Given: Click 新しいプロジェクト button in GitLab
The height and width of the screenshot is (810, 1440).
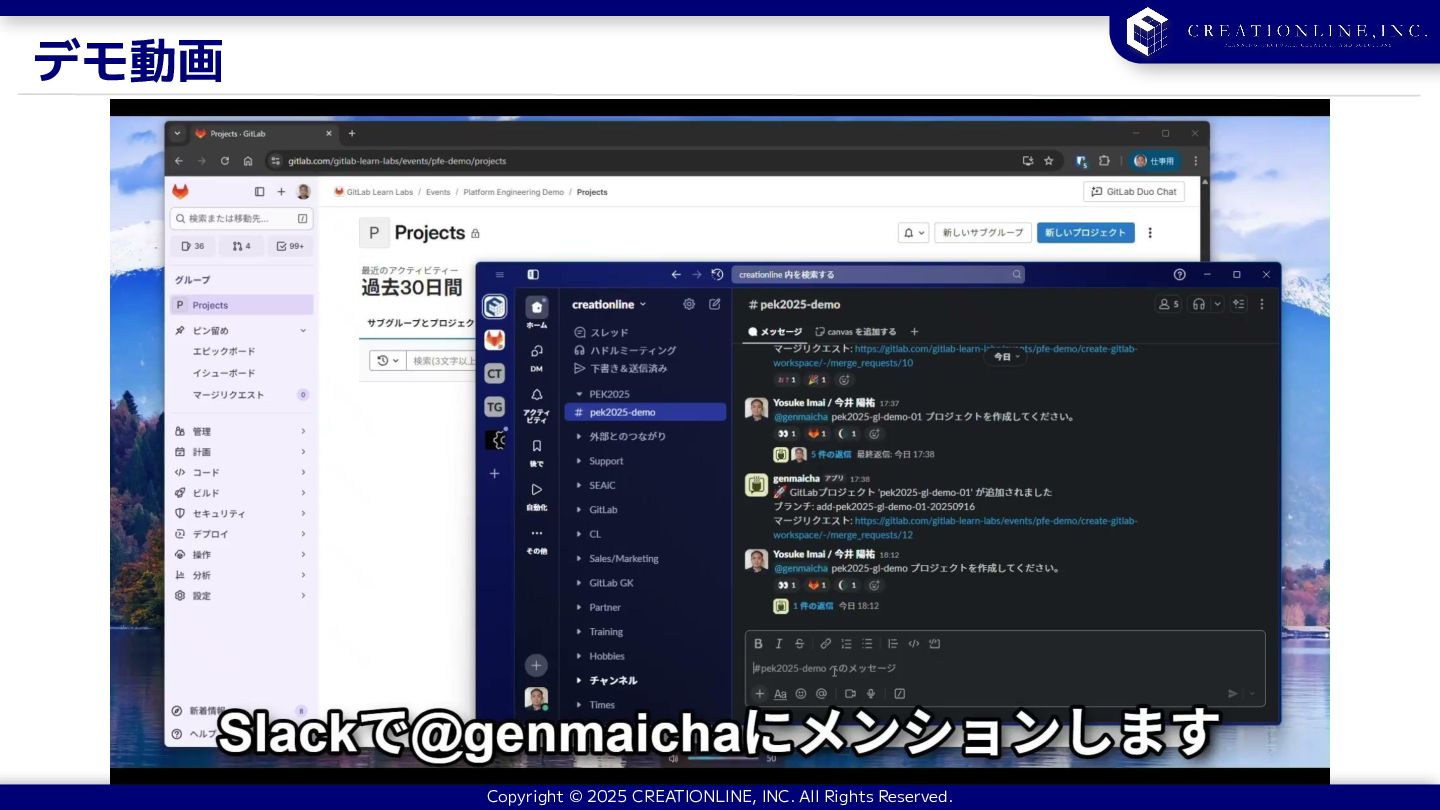Looking at the screenshot, I should click(1085, 232).
